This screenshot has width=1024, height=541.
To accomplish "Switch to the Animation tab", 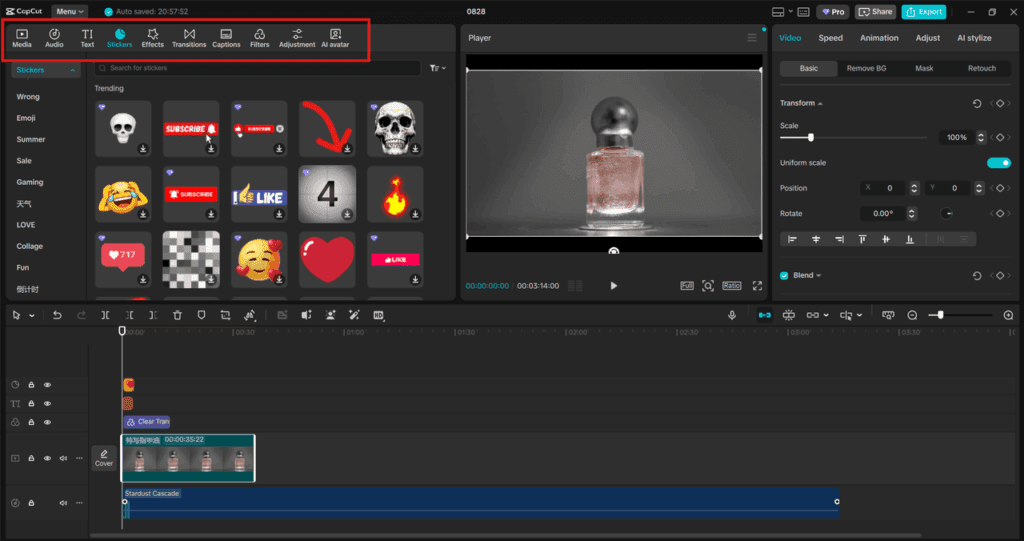I will tap(879, 38).
